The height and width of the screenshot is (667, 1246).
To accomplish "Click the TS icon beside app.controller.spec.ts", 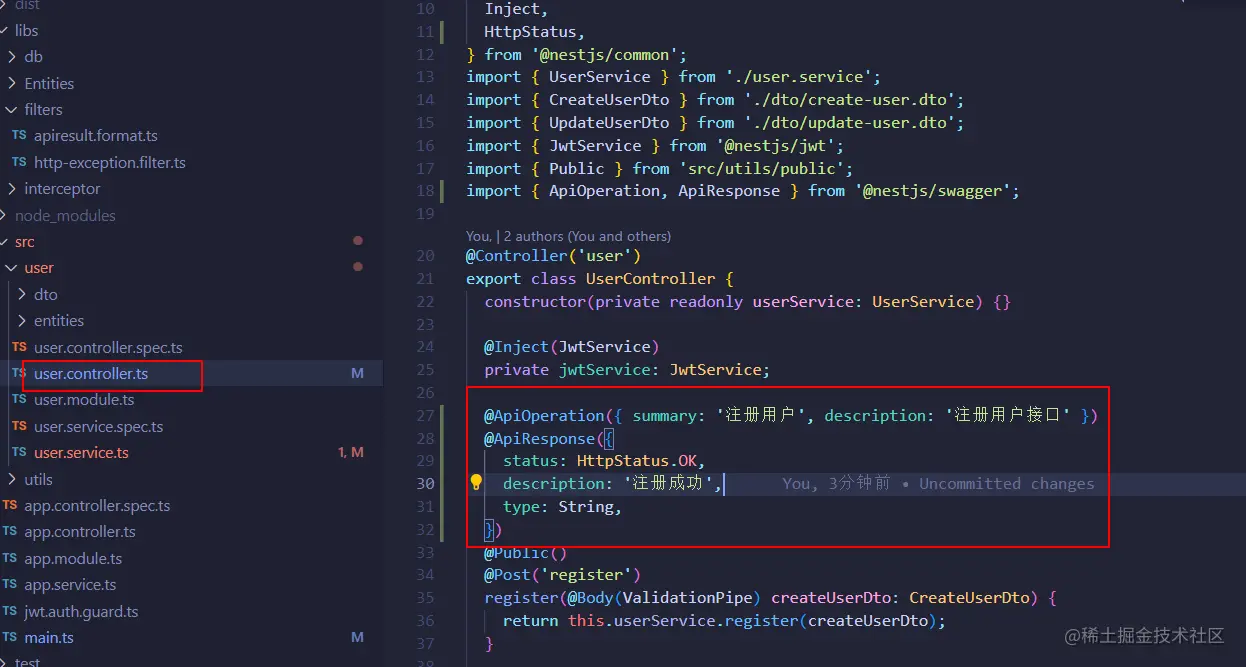I will point(9,505).
